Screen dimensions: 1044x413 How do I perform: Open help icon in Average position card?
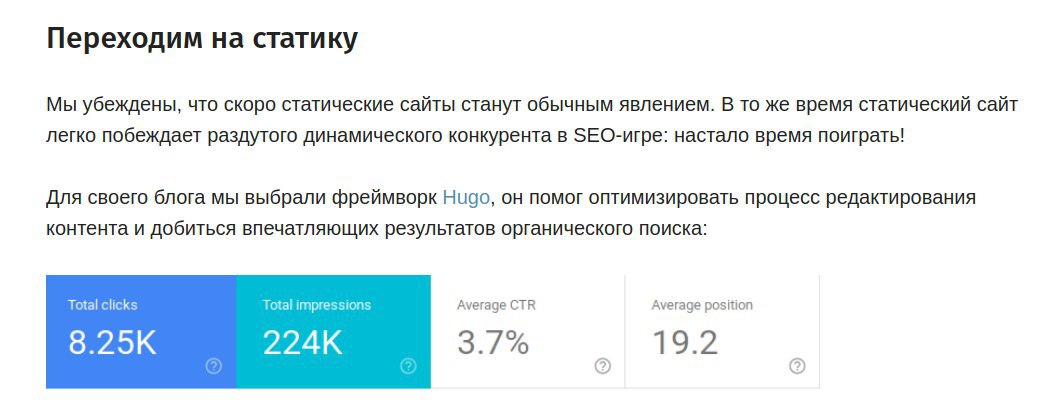point(797,366)
